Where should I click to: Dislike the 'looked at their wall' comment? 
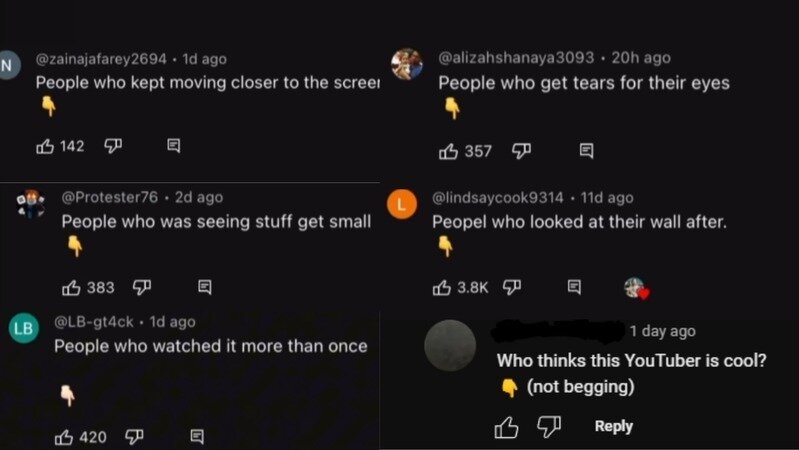point(510,288)
